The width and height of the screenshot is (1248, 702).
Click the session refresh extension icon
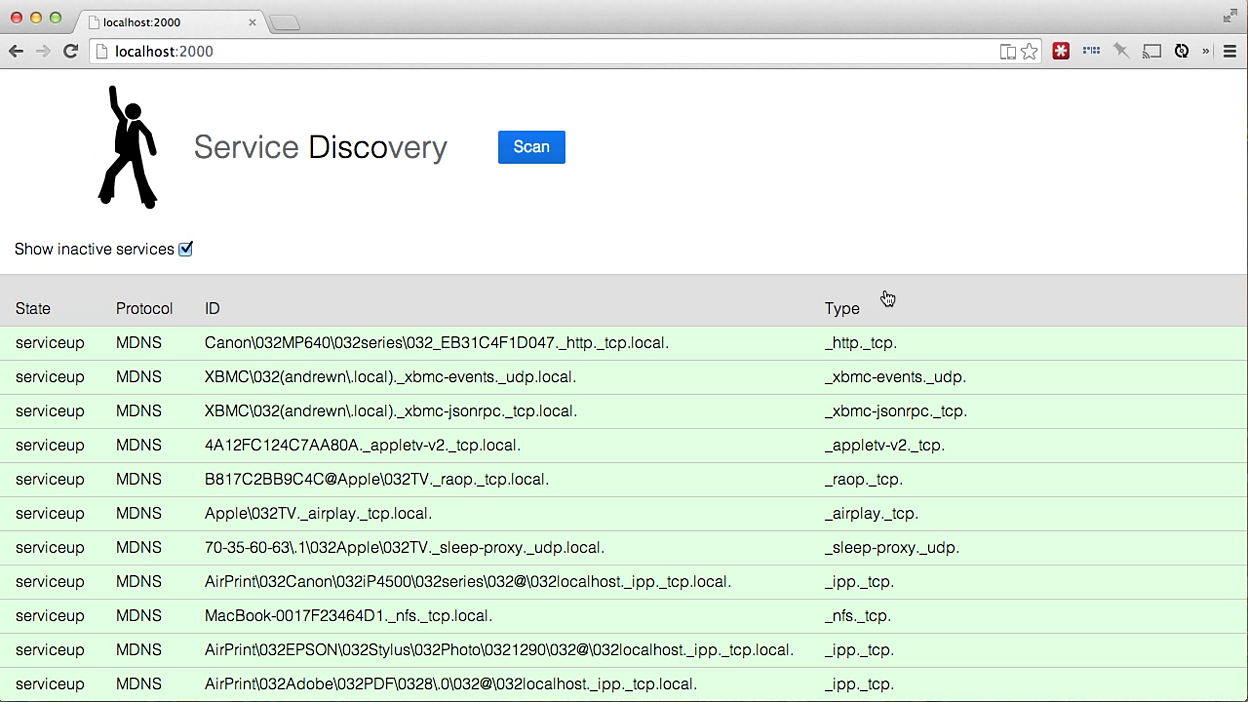(1182, 51)
